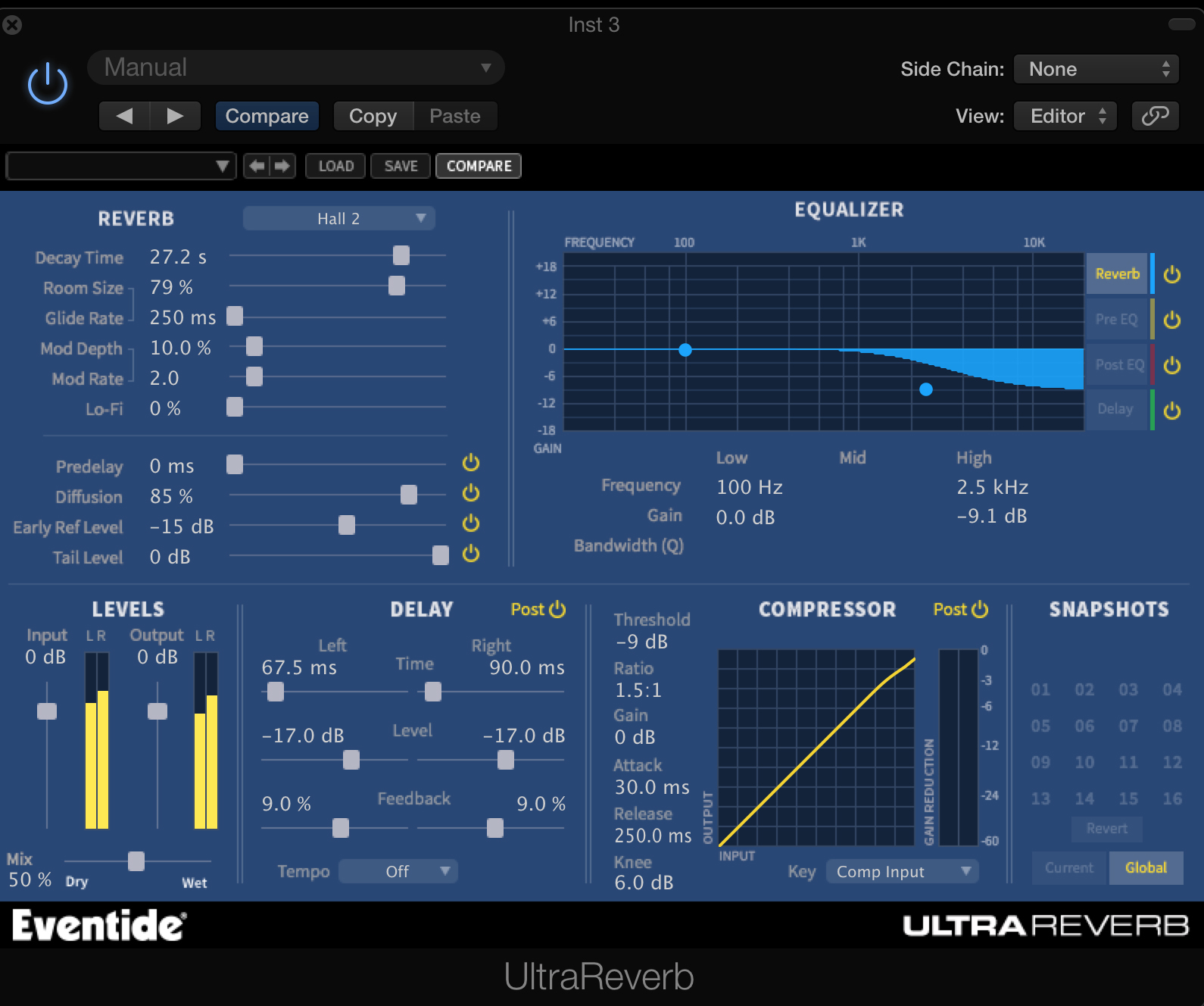Click the Output level fader handle
Screen dimensions: 1204x1006
(x=158, y=711)
